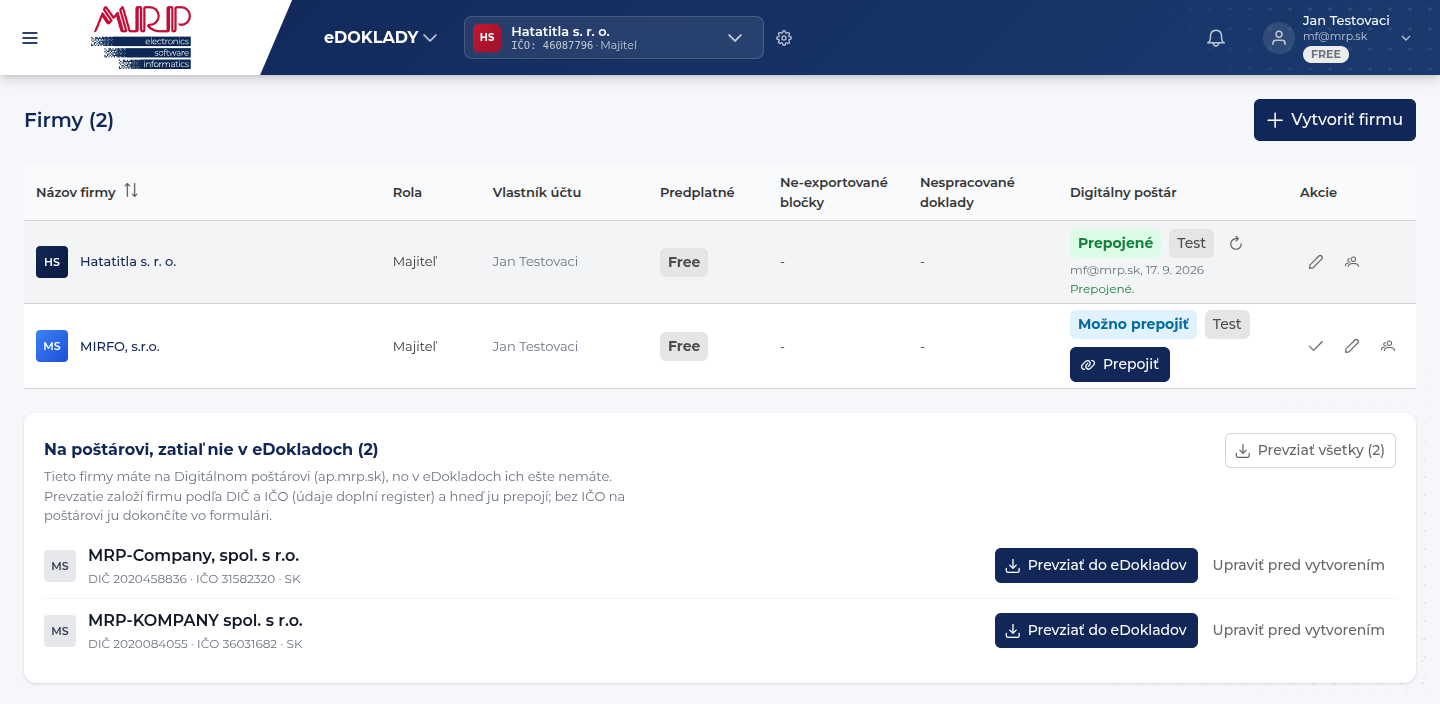The height and width of the screenshot is (704, 1440).
Task: Prevziať do eDokladov for MRP-Company, spol. s r.o.
Action: pyautogui.click(x=1096, y=565)
